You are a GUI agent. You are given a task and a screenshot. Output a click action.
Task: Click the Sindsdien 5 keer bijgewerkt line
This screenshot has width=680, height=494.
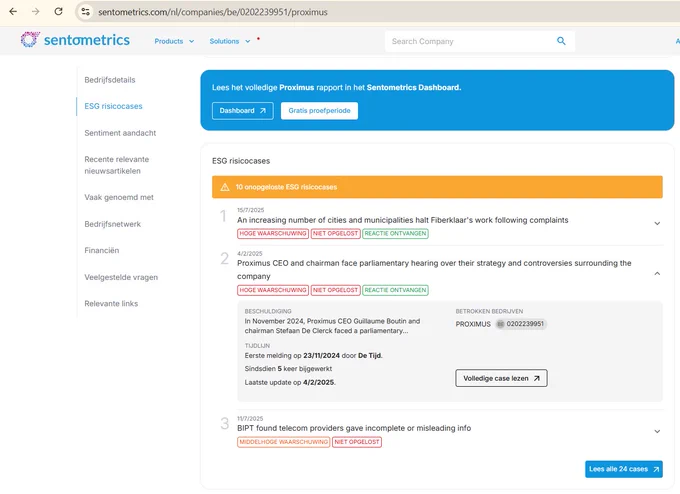288,369
